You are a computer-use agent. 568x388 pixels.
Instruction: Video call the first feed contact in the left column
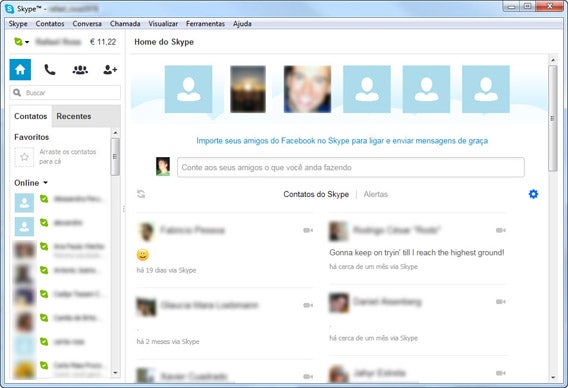[x=308, y=230]
